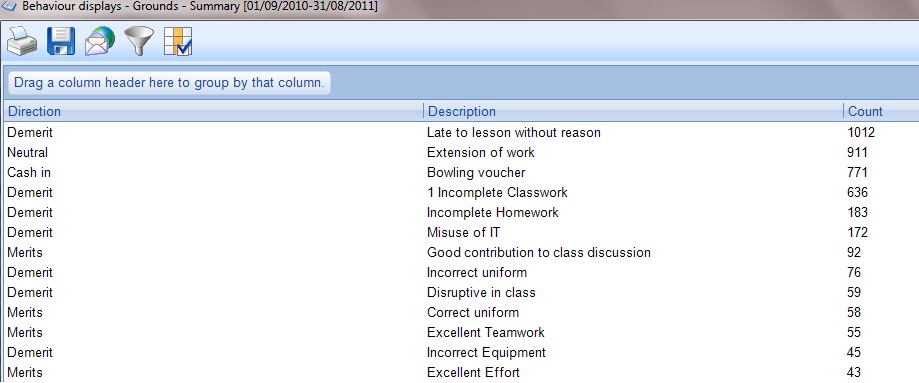919x383 pixels.
Task: Open the column chooser grid checkmark icon
Action: [x=178, y=42]
